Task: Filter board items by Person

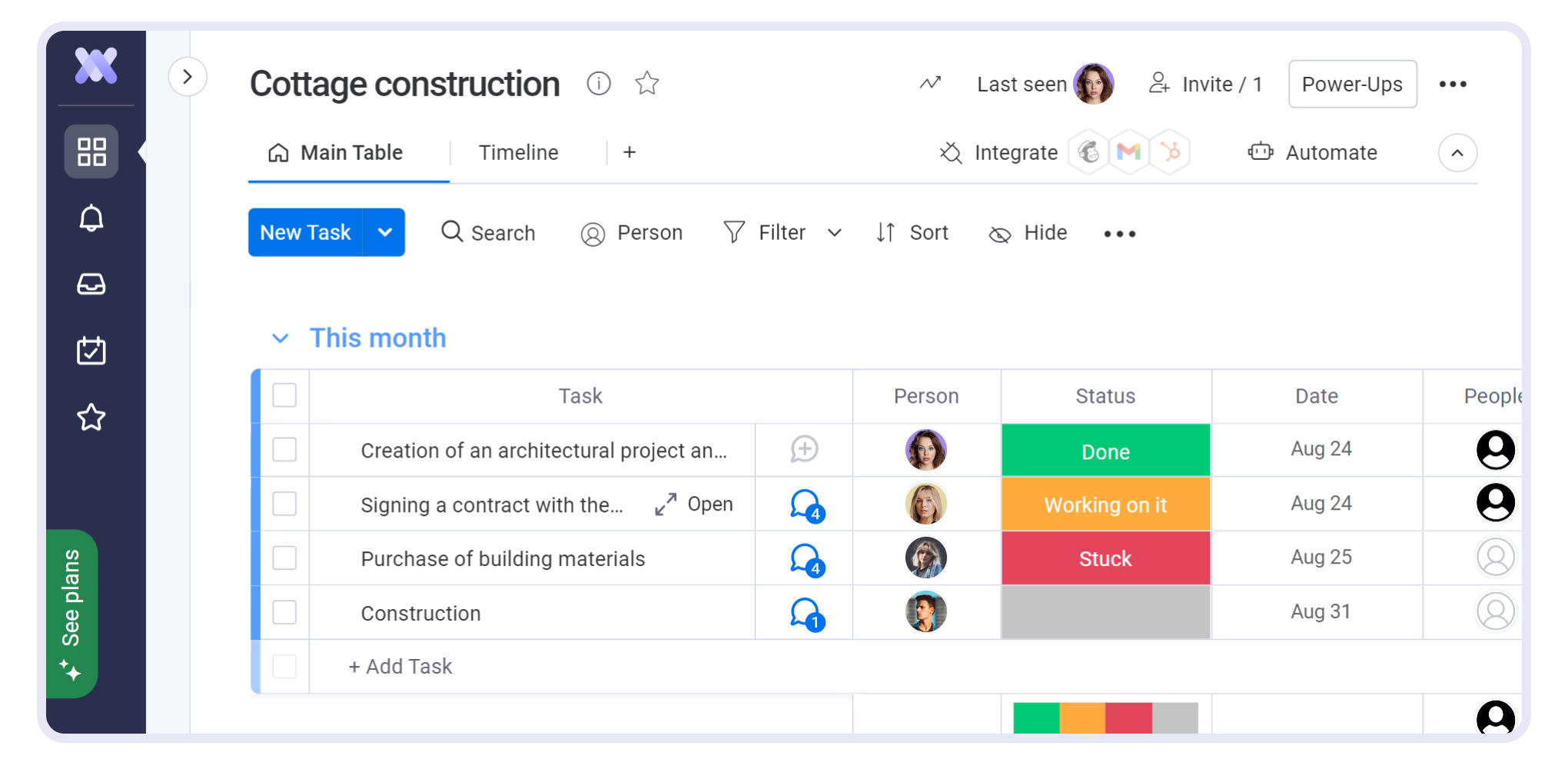Action: point(633,232)
